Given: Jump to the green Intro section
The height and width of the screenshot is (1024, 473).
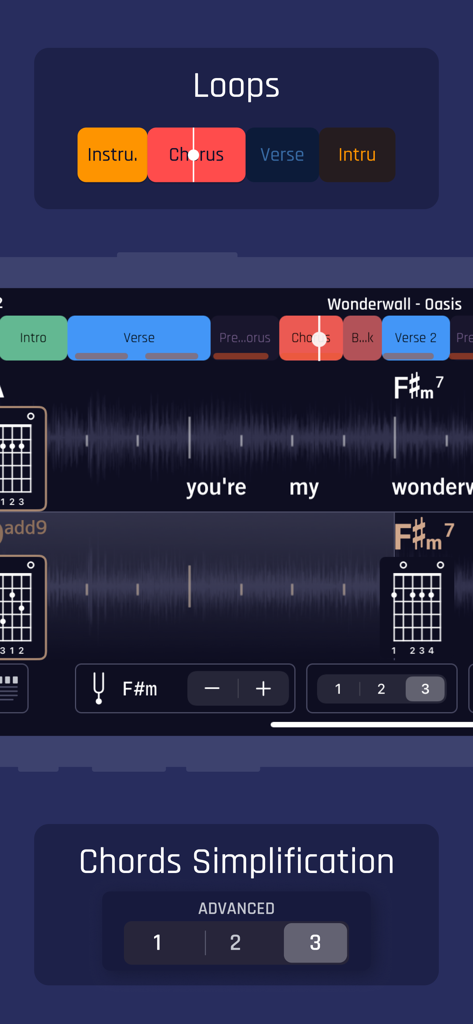Looking at the screenshot, I should 33,338.
